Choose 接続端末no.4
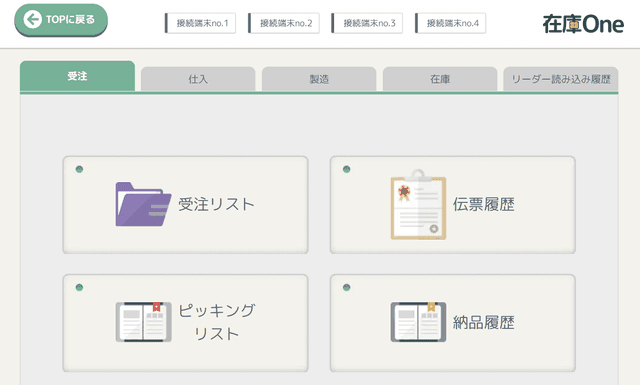The height and width of the screenshot is (385, 640). point(450,23)
